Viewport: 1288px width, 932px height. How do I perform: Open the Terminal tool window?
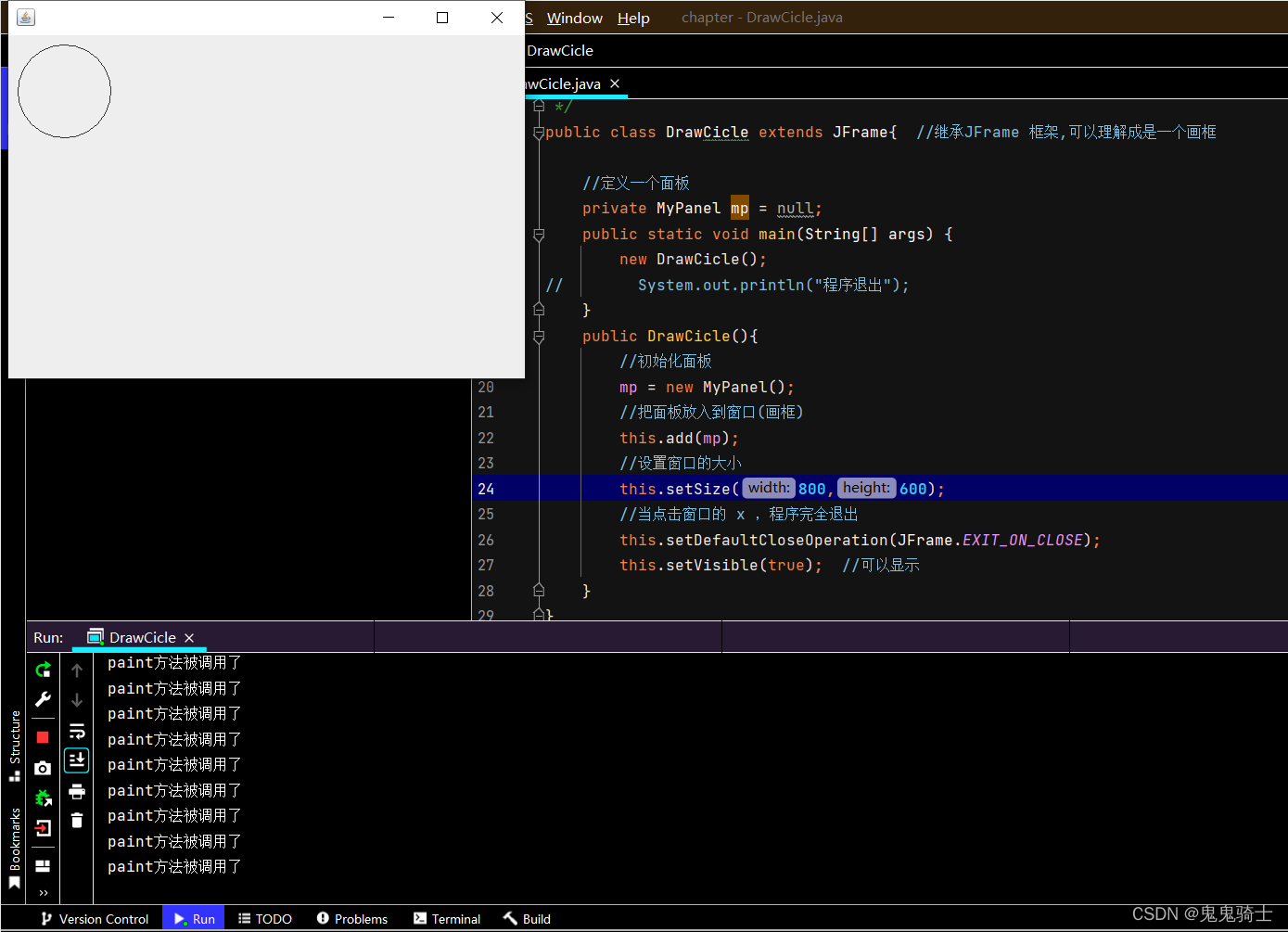447,919
